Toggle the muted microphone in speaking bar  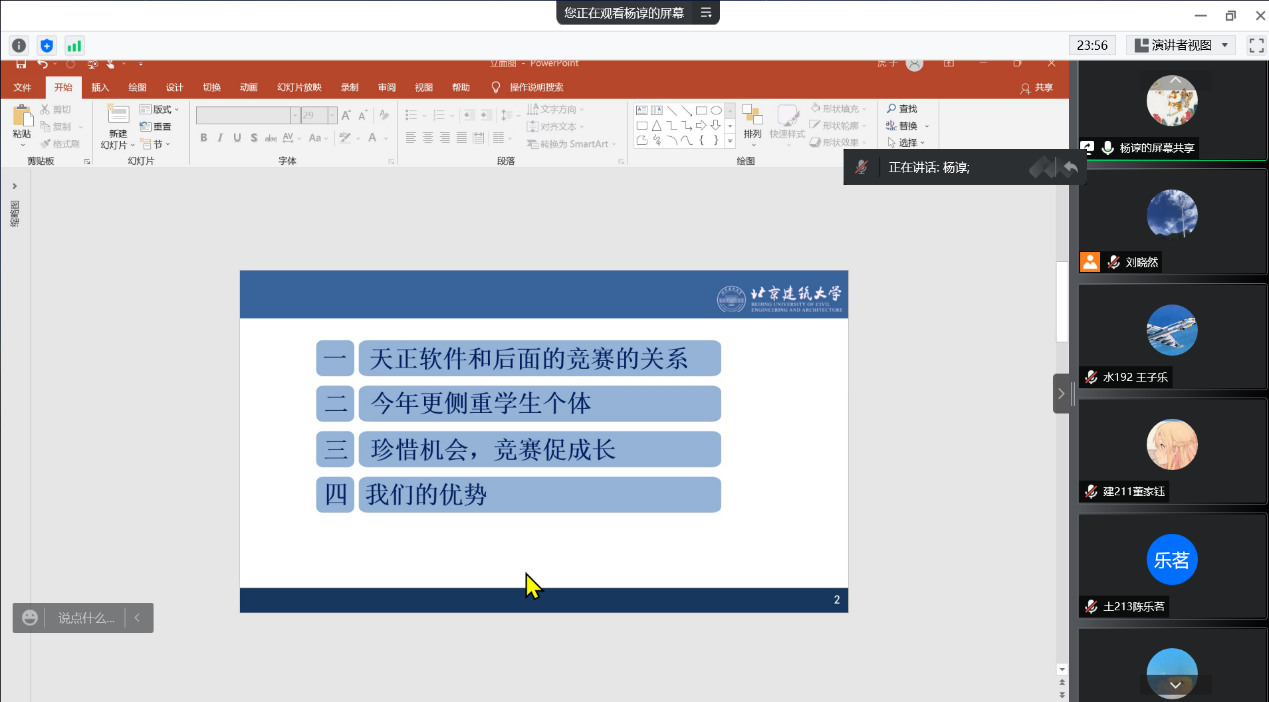pos(860,168)
